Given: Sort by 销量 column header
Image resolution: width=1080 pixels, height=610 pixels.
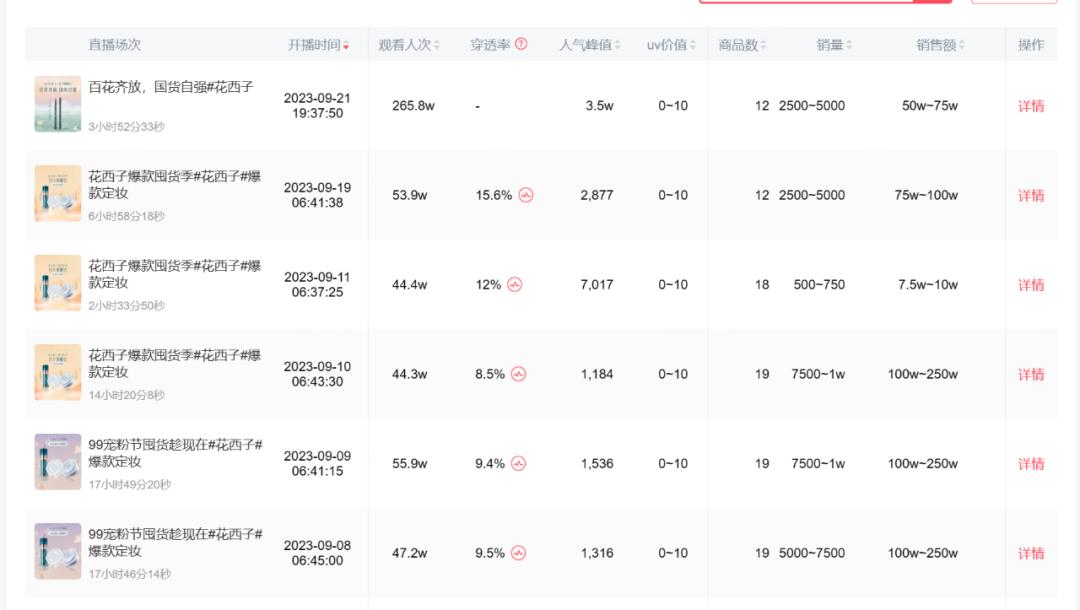Looking at the screenshot, I should (x=849, y=46).
